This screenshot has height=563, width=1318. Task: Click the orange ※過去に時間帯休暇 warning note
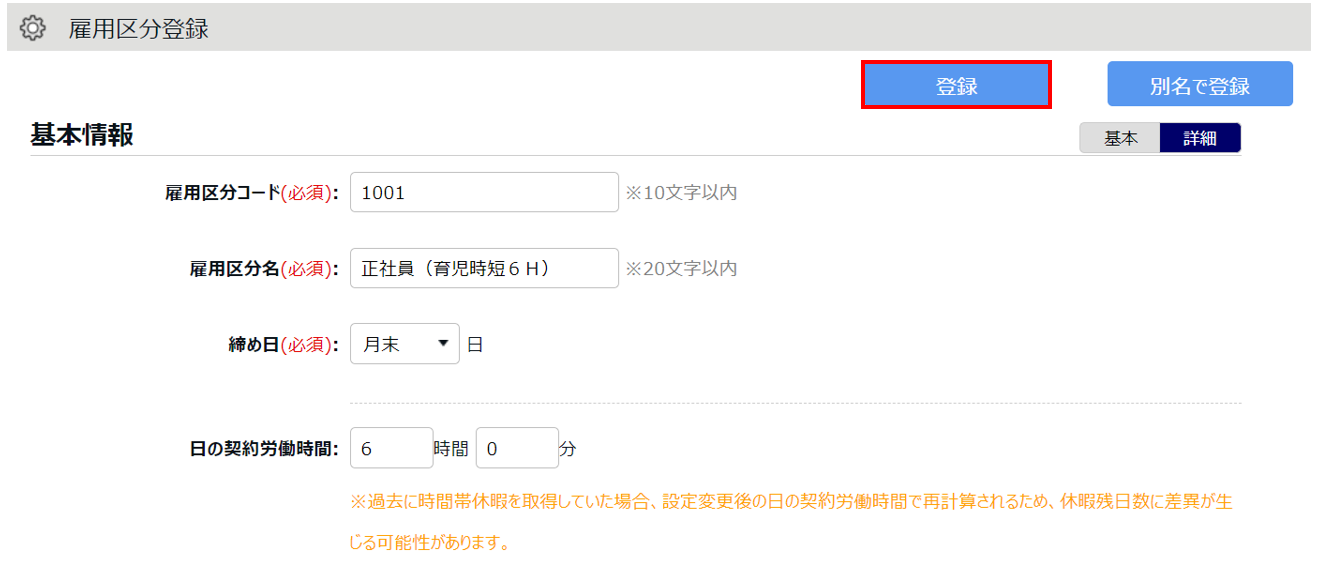(791, 522)
